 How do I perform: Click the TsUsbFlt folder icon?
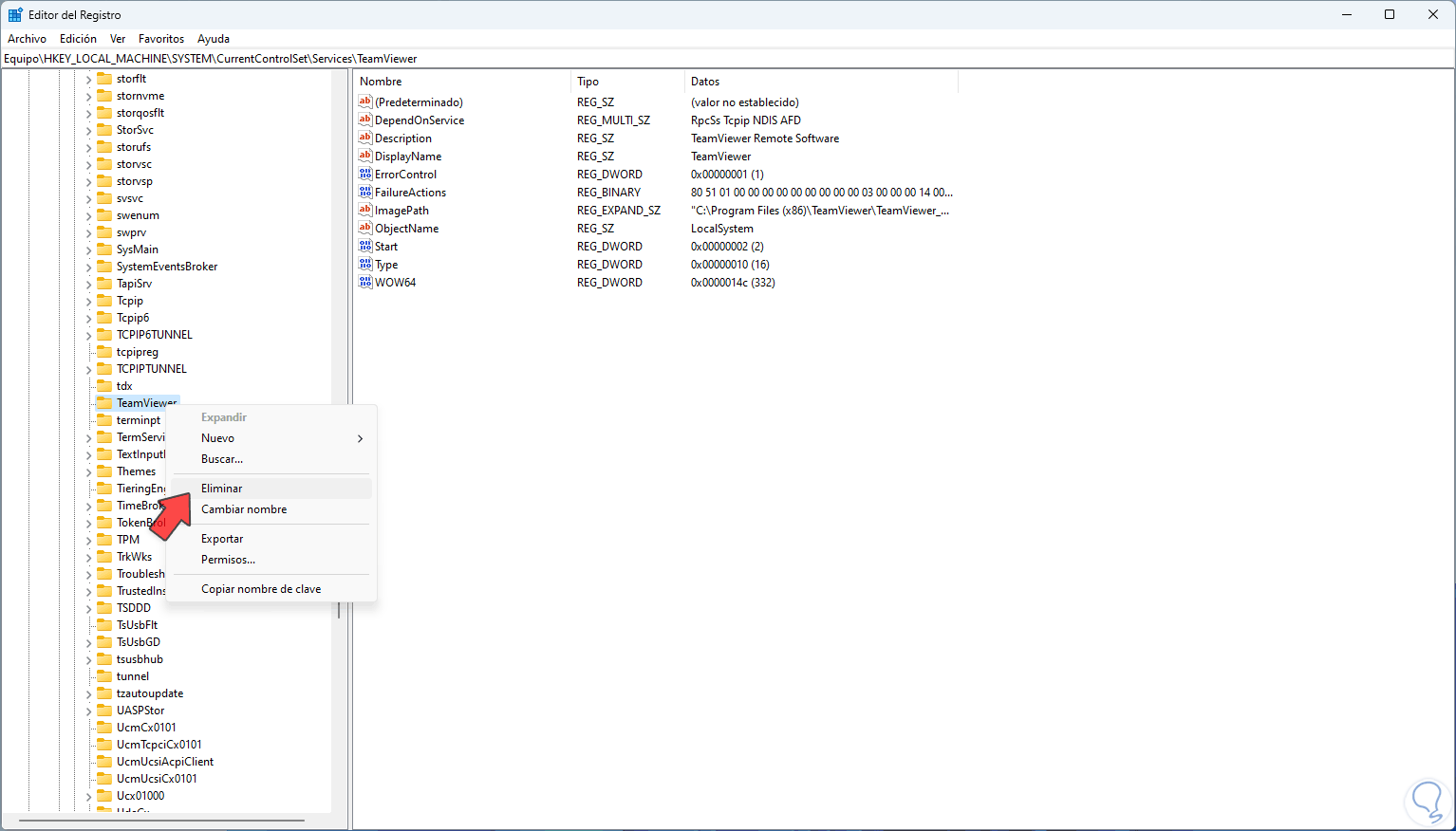click(104, 625)
